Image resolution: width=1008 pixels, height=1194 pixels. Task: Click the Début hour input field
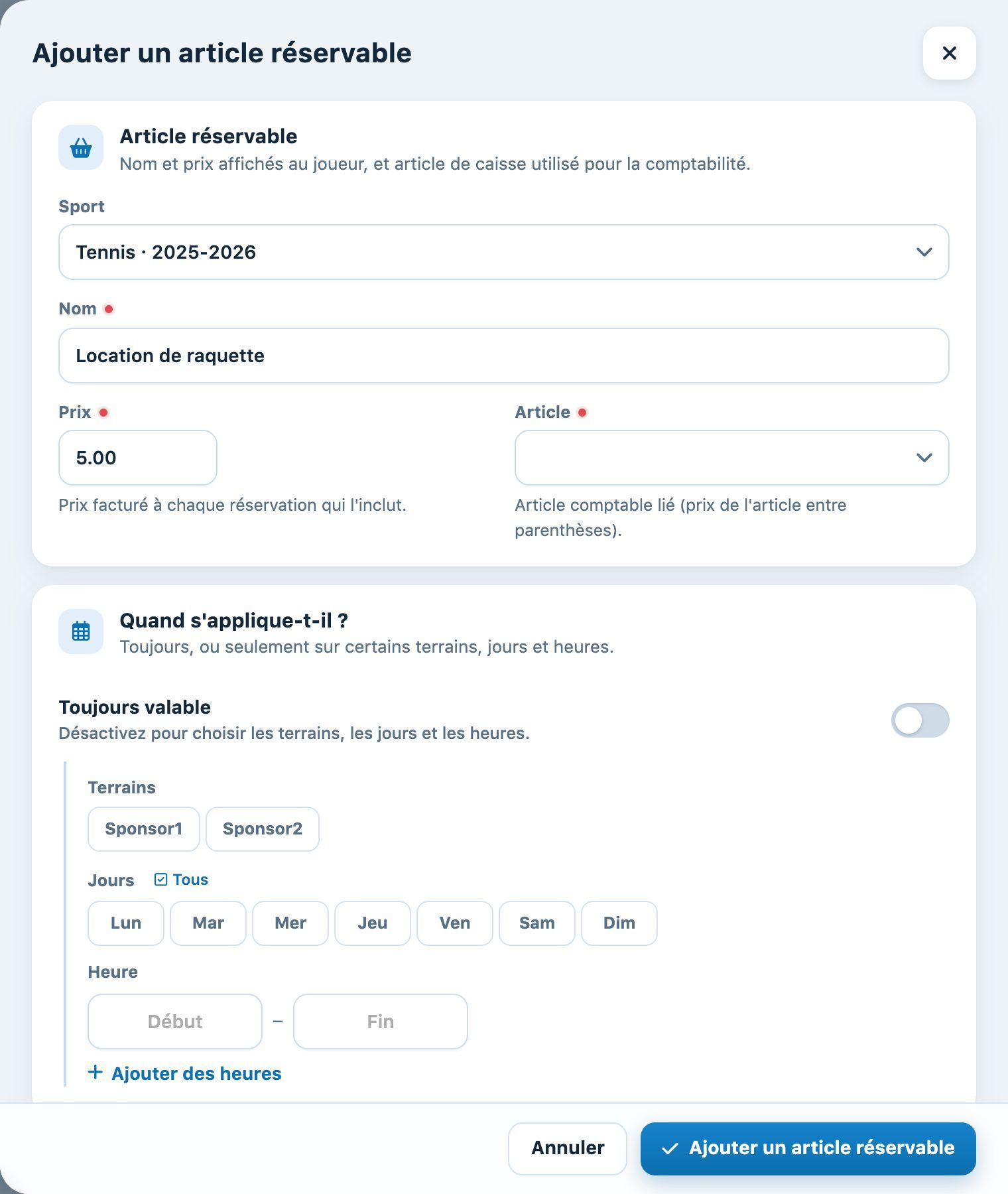pyautogui.click(x=175, y=1022)
